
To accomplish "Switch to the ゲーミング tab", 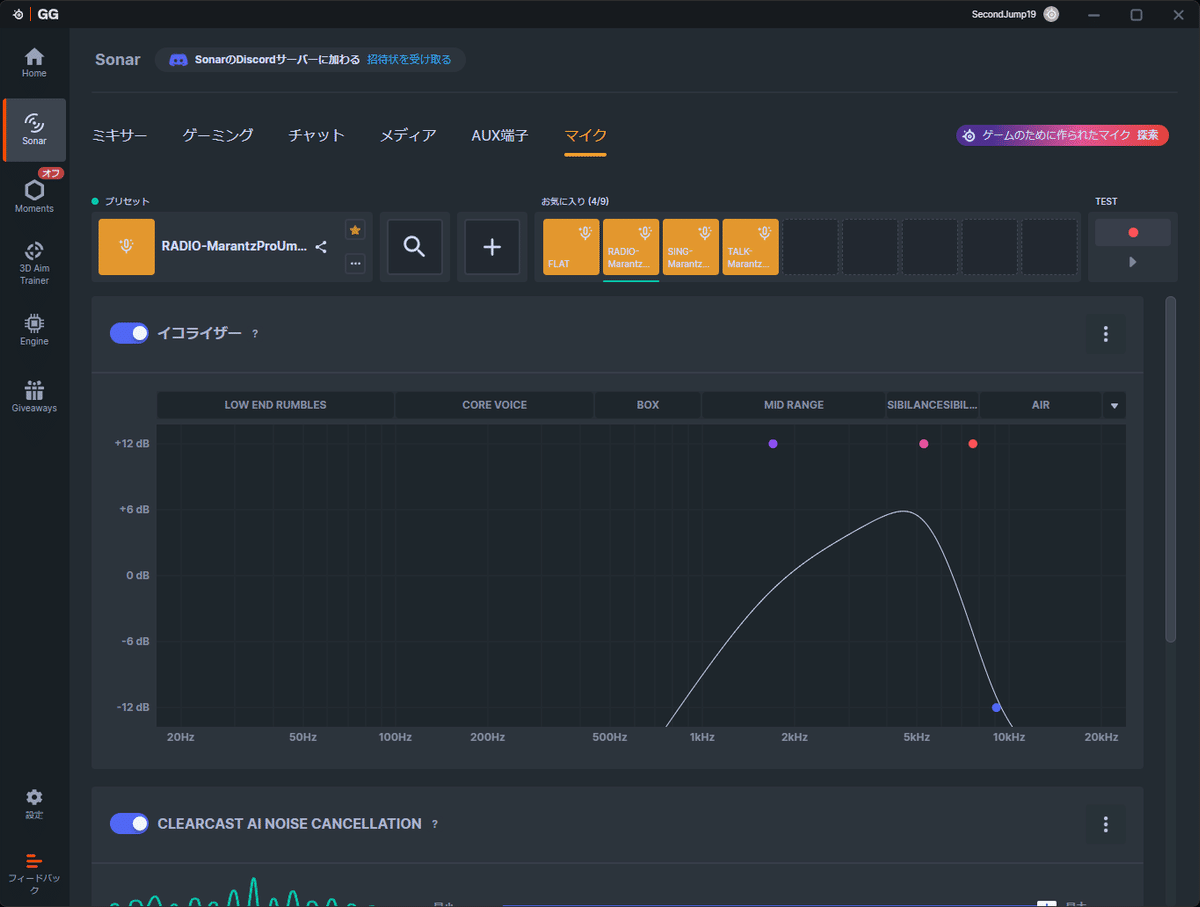I will point(218,136).
